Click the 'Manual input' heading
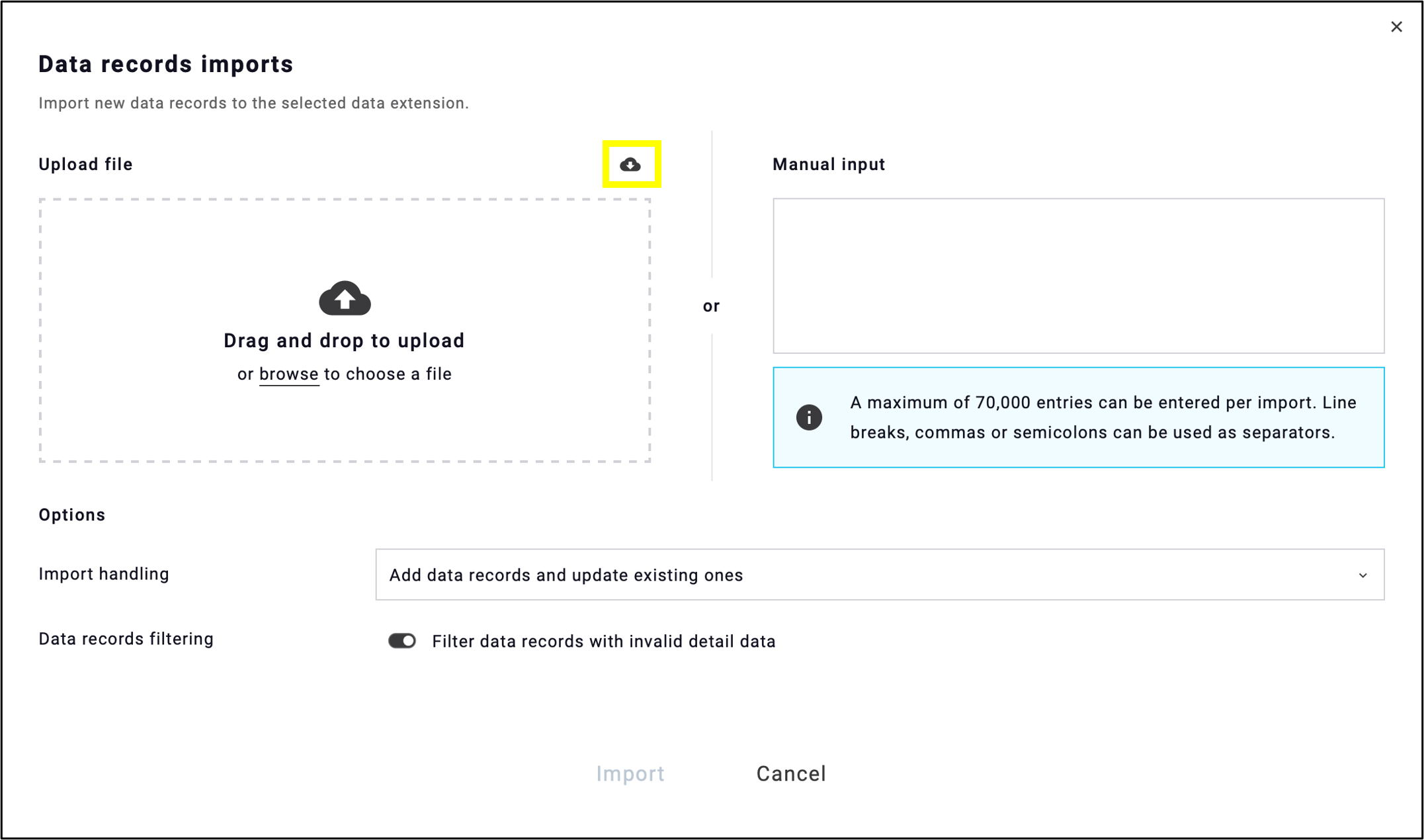The width and height of the screenshot is (1424, 840). tap(829, 164)
